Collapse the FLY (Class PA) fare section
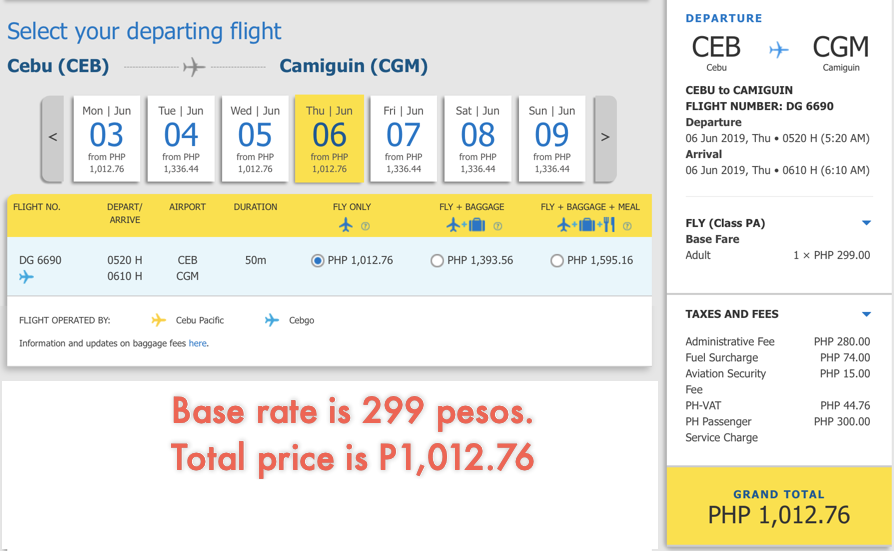This screenshot has width=894, height=551. pyautogui.click(x=866, y=223)
